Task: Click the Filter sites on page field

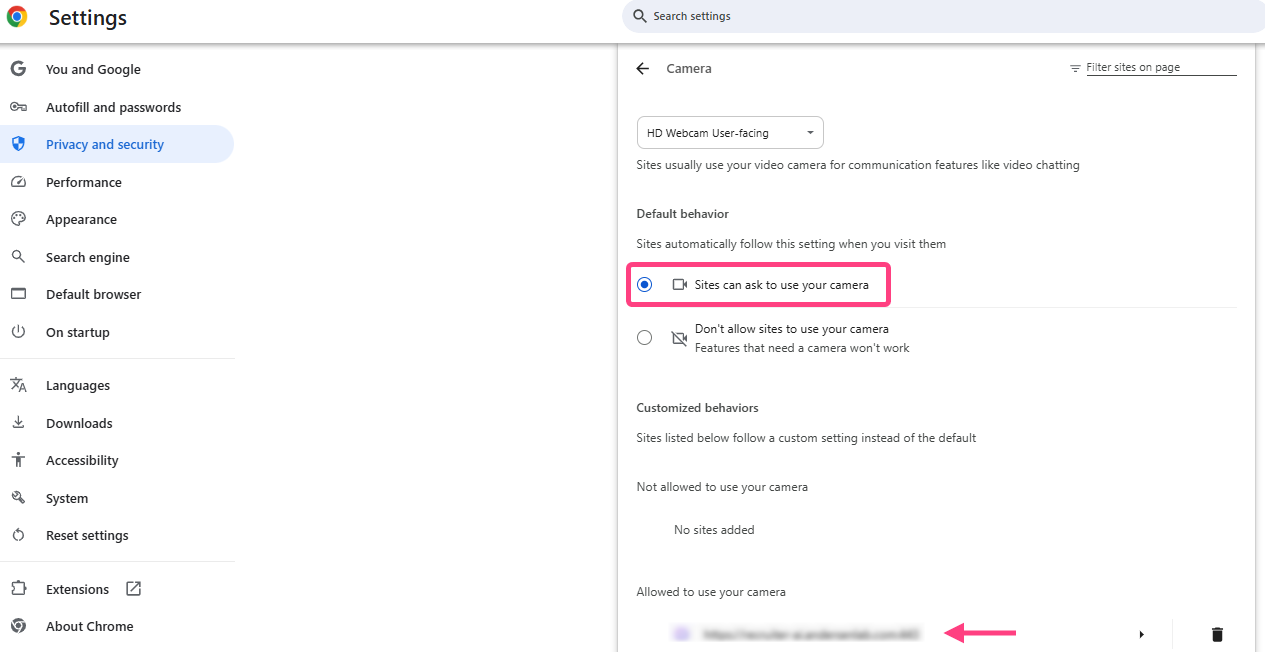Action: point(1160,68)
